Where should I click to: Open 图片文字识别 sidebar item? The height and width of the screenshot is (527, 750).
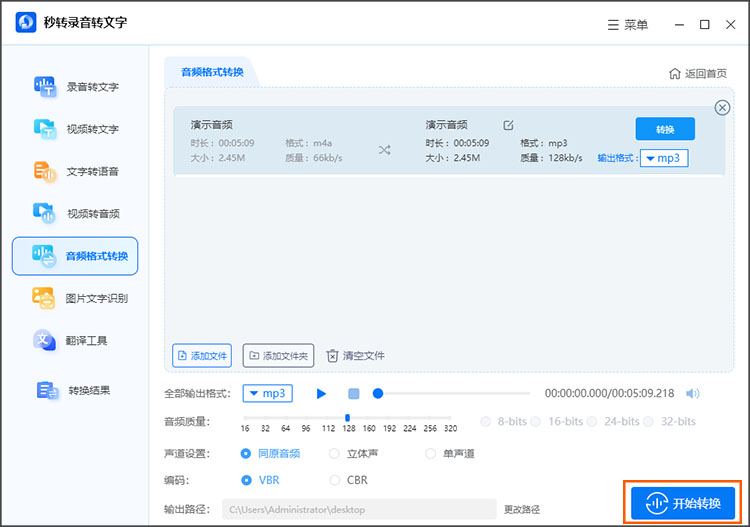pos(79,298)
